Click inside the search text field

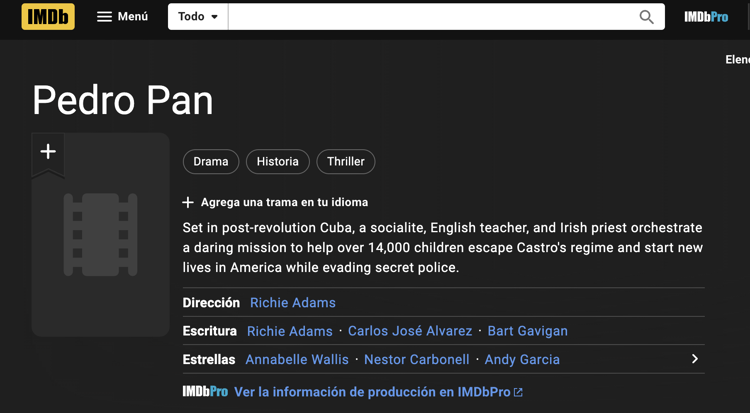pyautogui.click(x=430, y=17)
